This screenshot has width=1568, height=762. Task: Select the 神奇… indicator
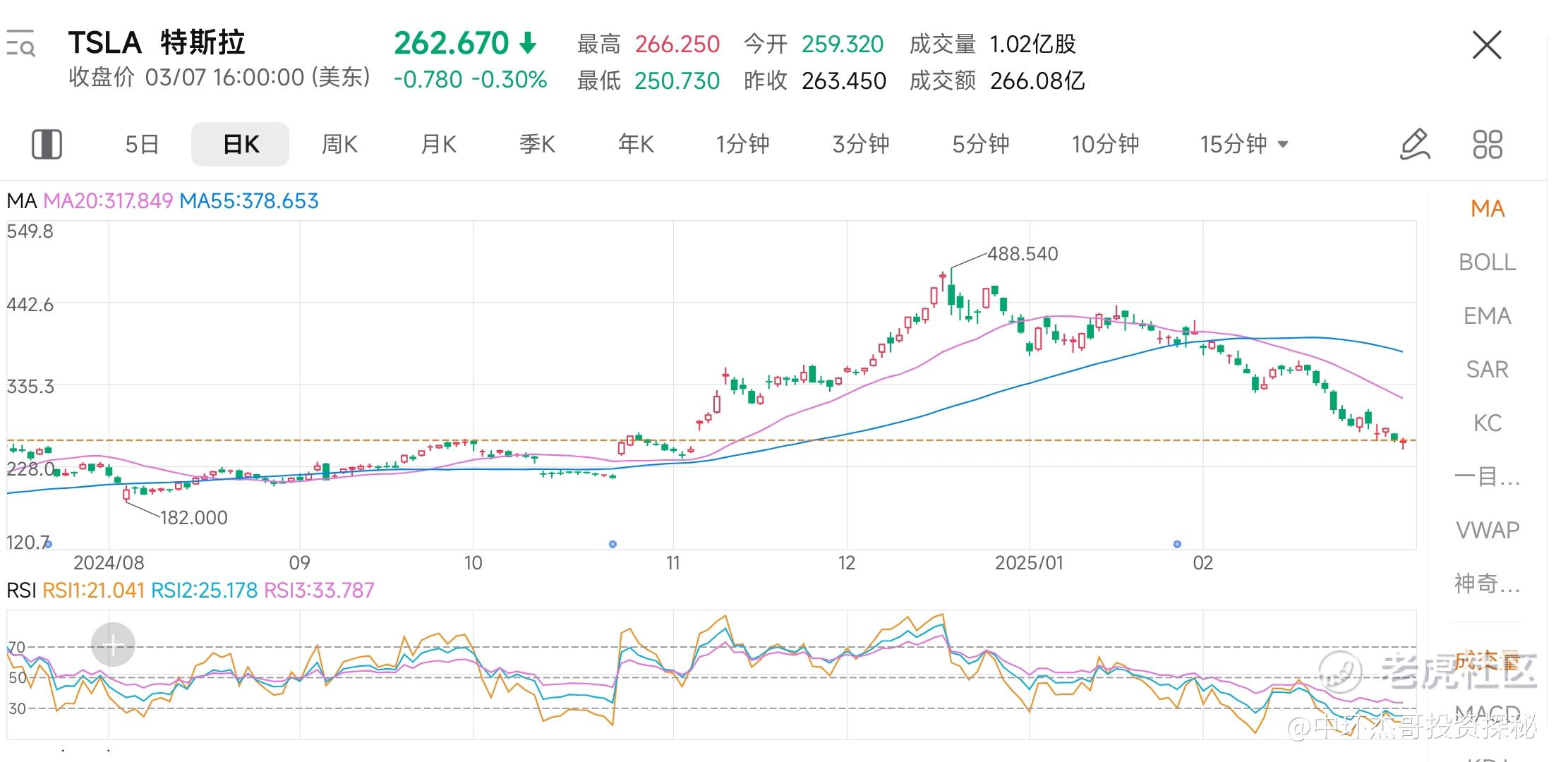point(1488,583)
